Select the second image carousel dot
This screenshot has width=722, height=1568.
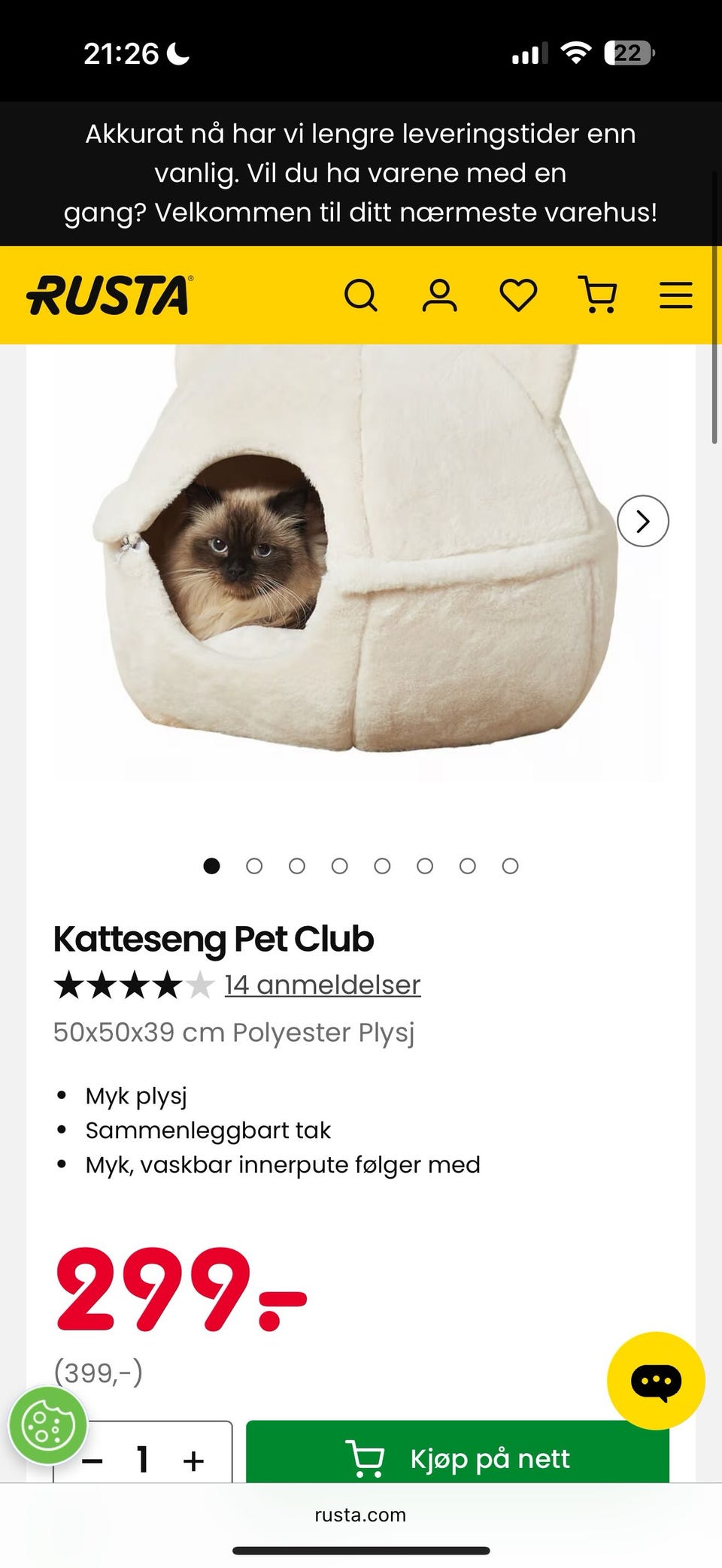tap(254, 866)
